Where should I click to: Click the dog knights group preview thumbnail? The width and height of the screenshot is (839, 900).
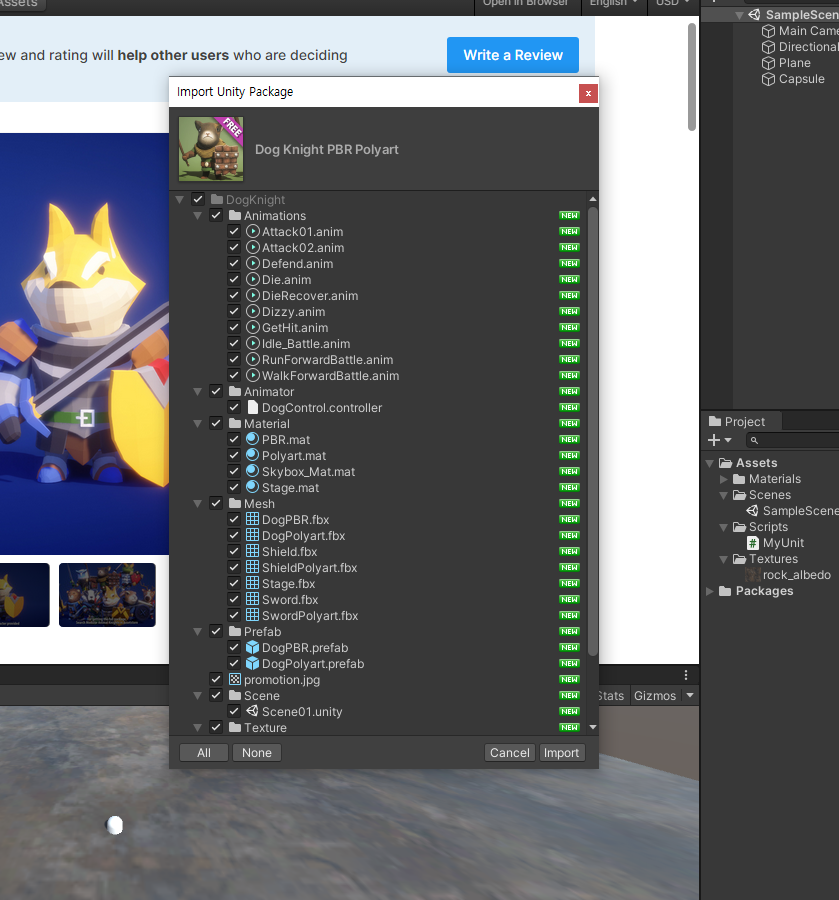(107, 595)
